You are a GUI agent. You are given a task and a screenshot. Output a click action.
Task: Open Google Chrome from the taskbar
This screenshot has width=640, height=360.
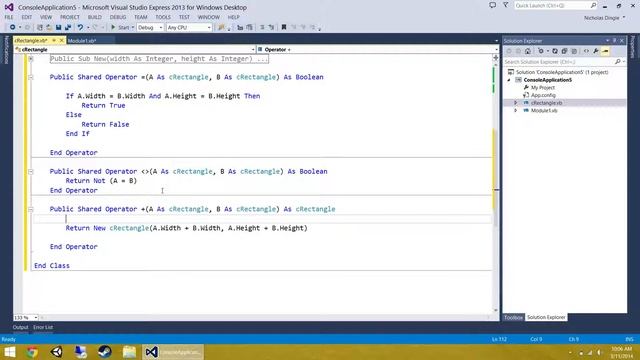32,352
